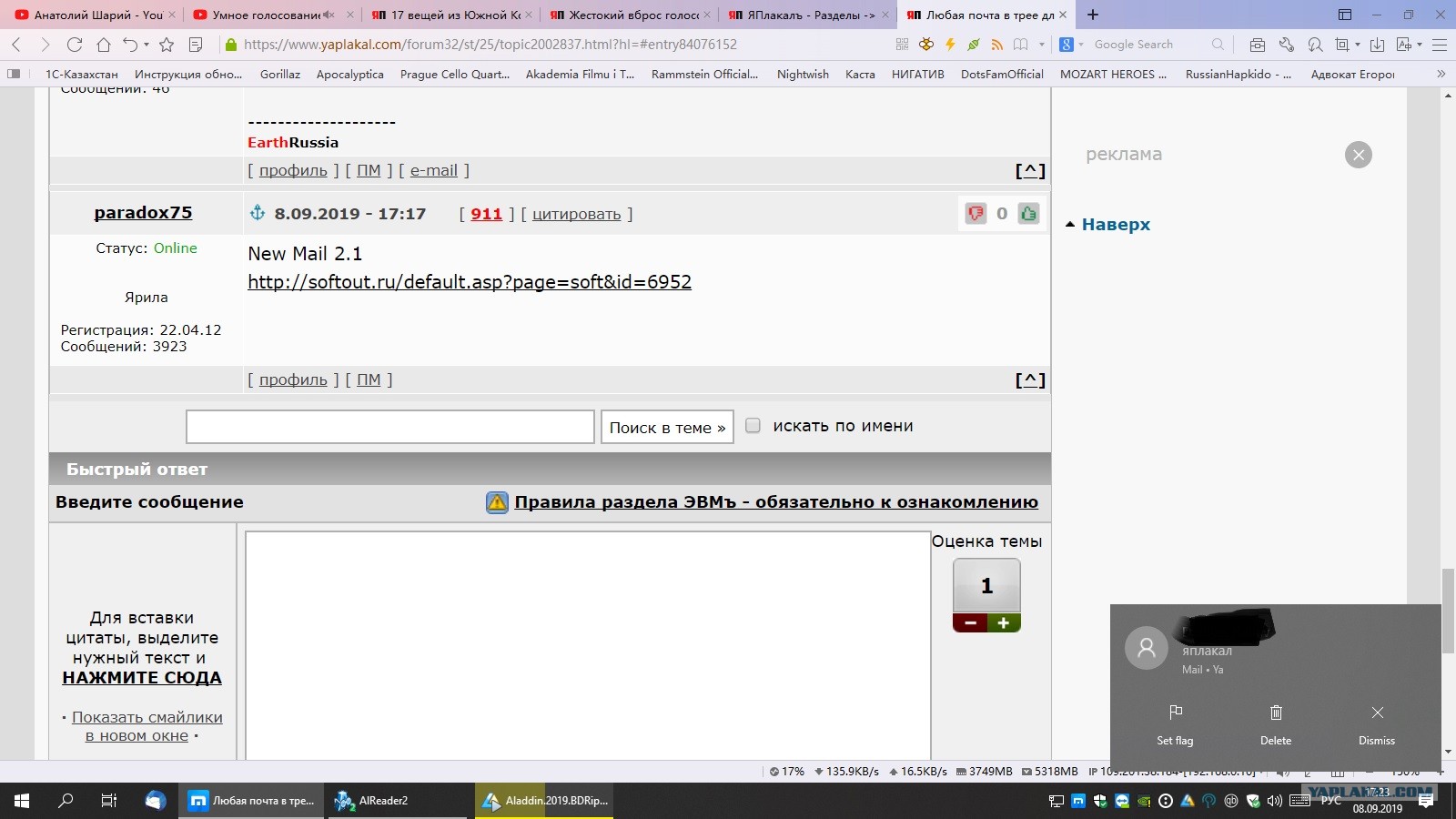Switch to the 'ЯПлакалъ - Разделы' tab
Viewport: 1456px width, 819px height.
coord(807,15)
